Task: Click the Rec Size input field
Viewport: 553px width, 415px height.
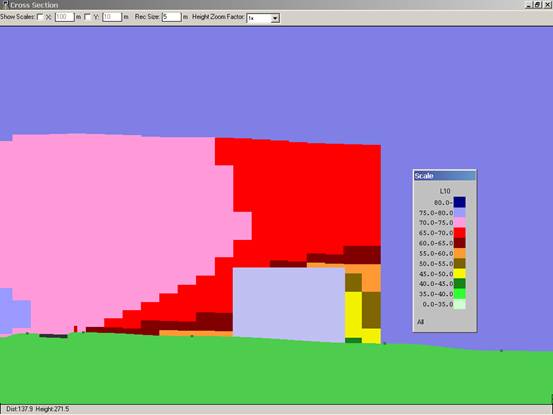Action: (172, 17)
